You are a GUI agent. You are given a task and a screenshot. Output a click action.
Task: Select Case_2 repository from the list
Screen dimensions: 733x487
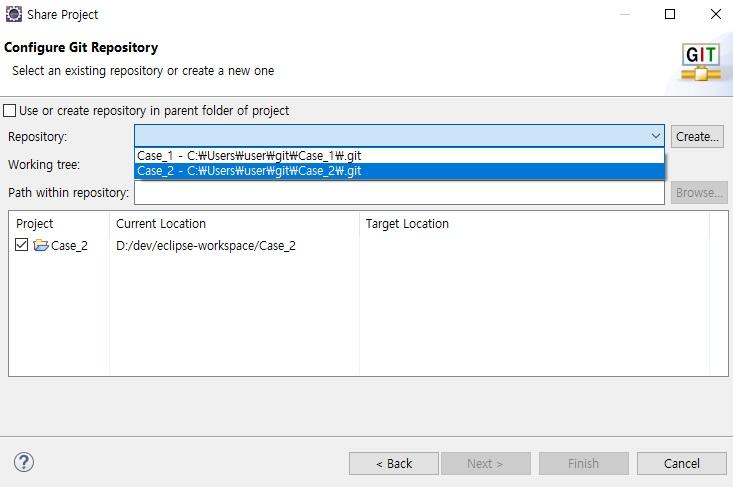[x=399, y=171]
